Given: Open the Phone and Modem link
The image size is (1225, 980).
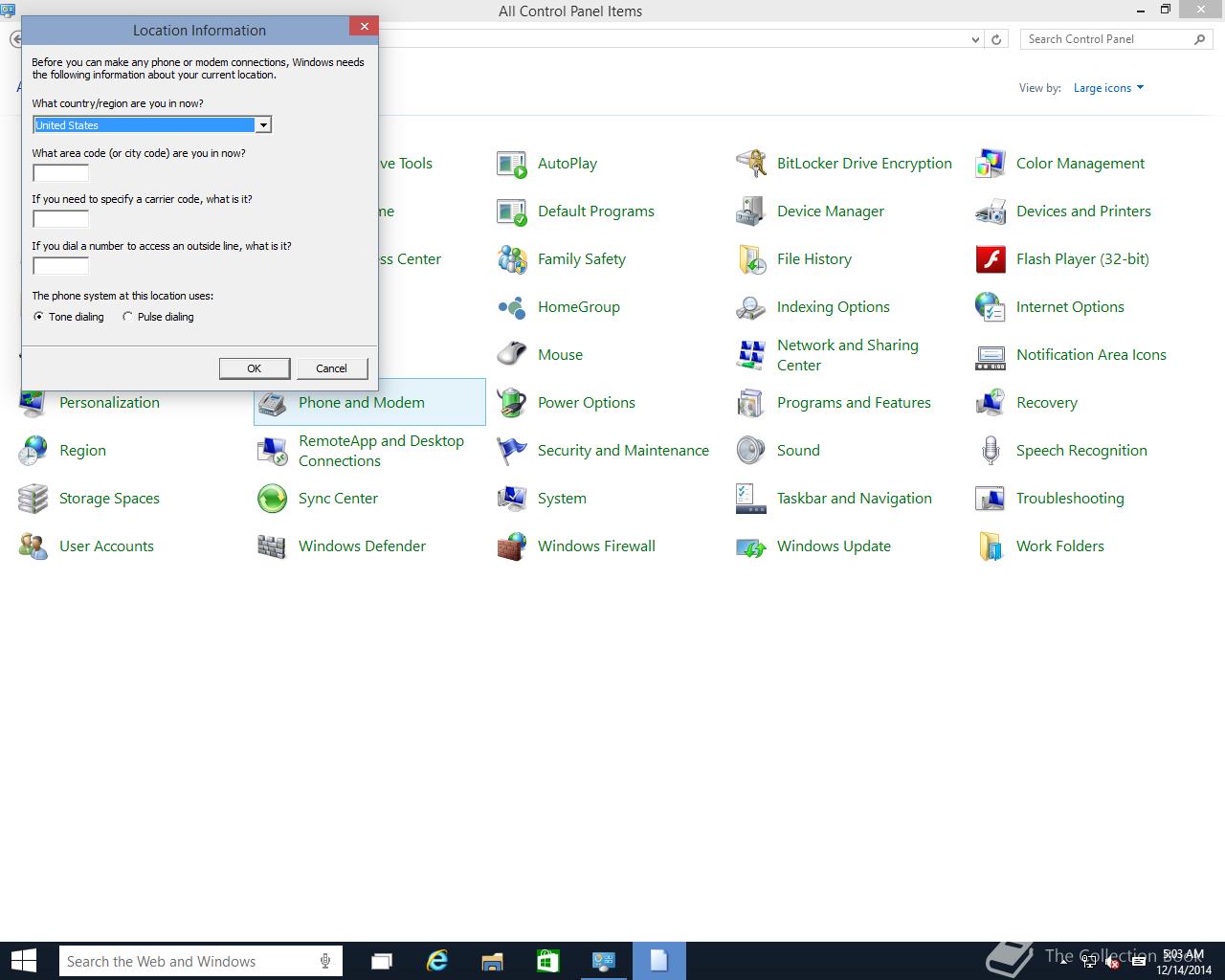Looking at the screenshot, I should coord(362,403).
